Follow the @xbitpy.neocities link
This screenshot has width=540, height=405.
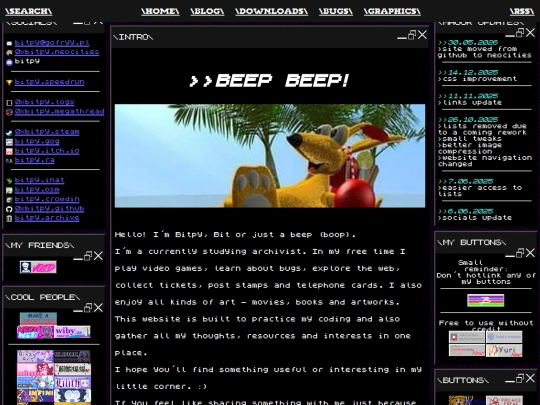coord(57,52)
